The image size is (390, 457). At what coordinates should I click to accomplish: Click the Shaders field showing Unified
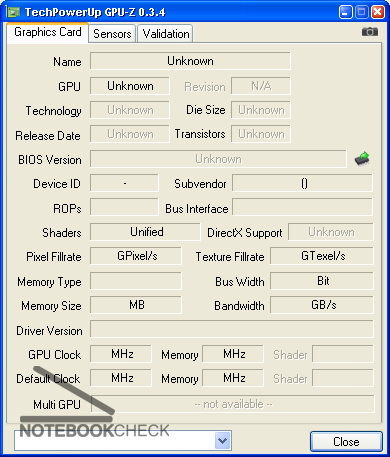point(145,232)
